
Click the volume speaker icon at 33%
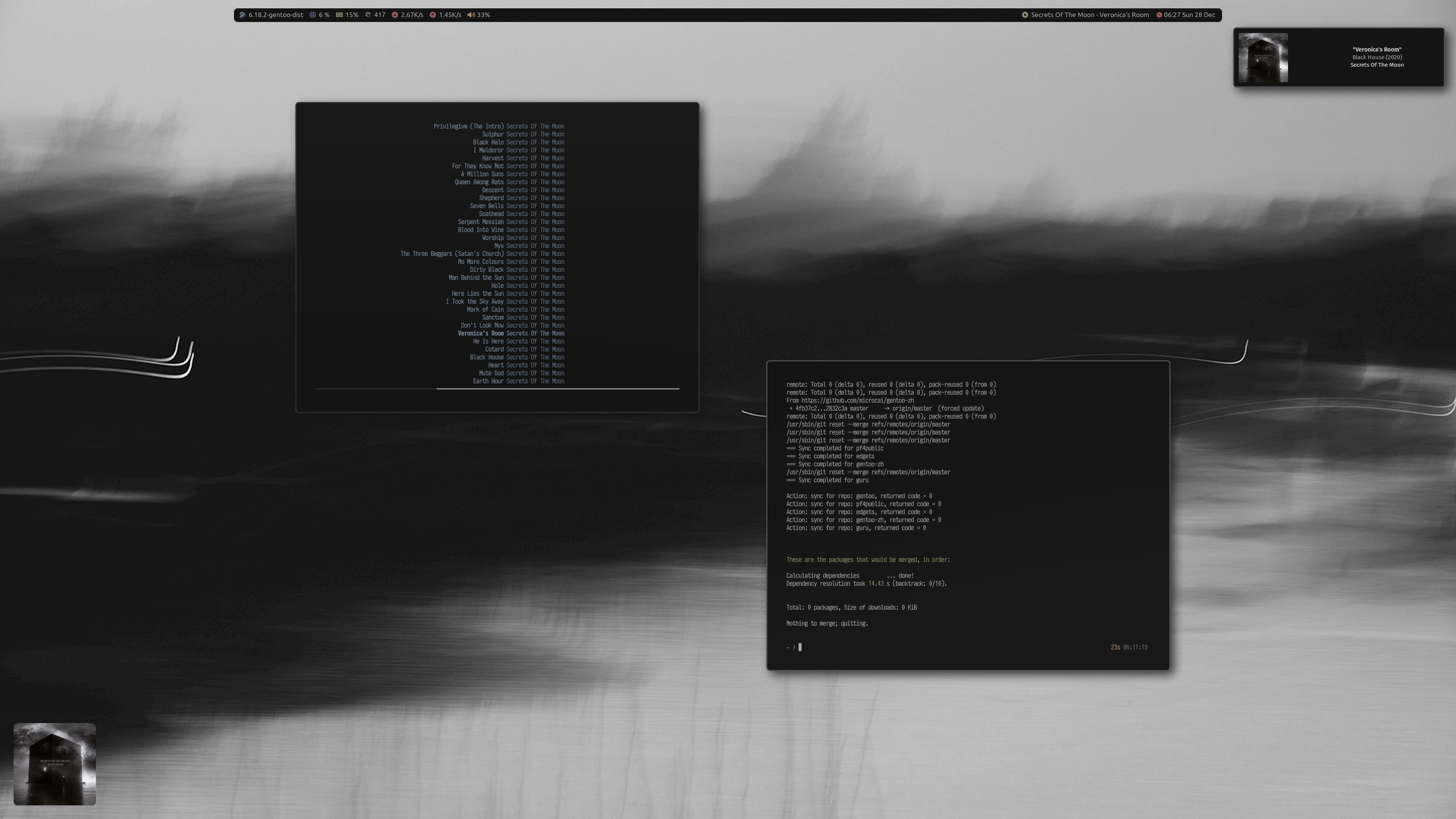coord(471,15)
